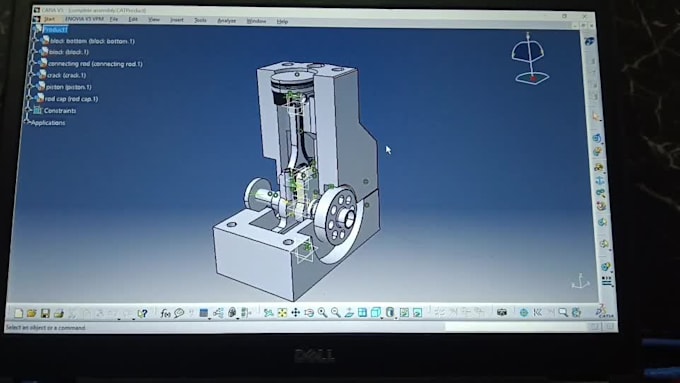The height and width of the screenshot is (383, 680).
Task: Fit all in view
Action: pyautogui.click(x=282, y=313)
